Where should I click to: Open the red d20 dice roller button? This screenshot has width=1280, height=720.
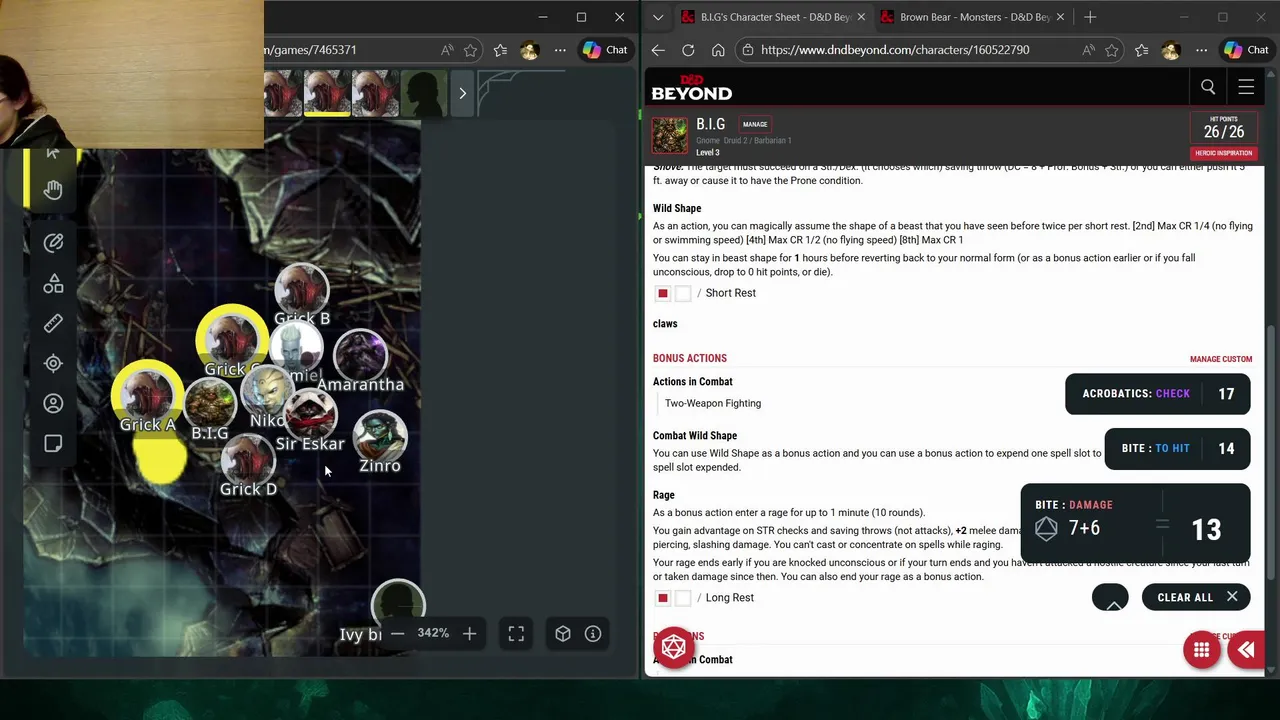(x=674, y=648)
